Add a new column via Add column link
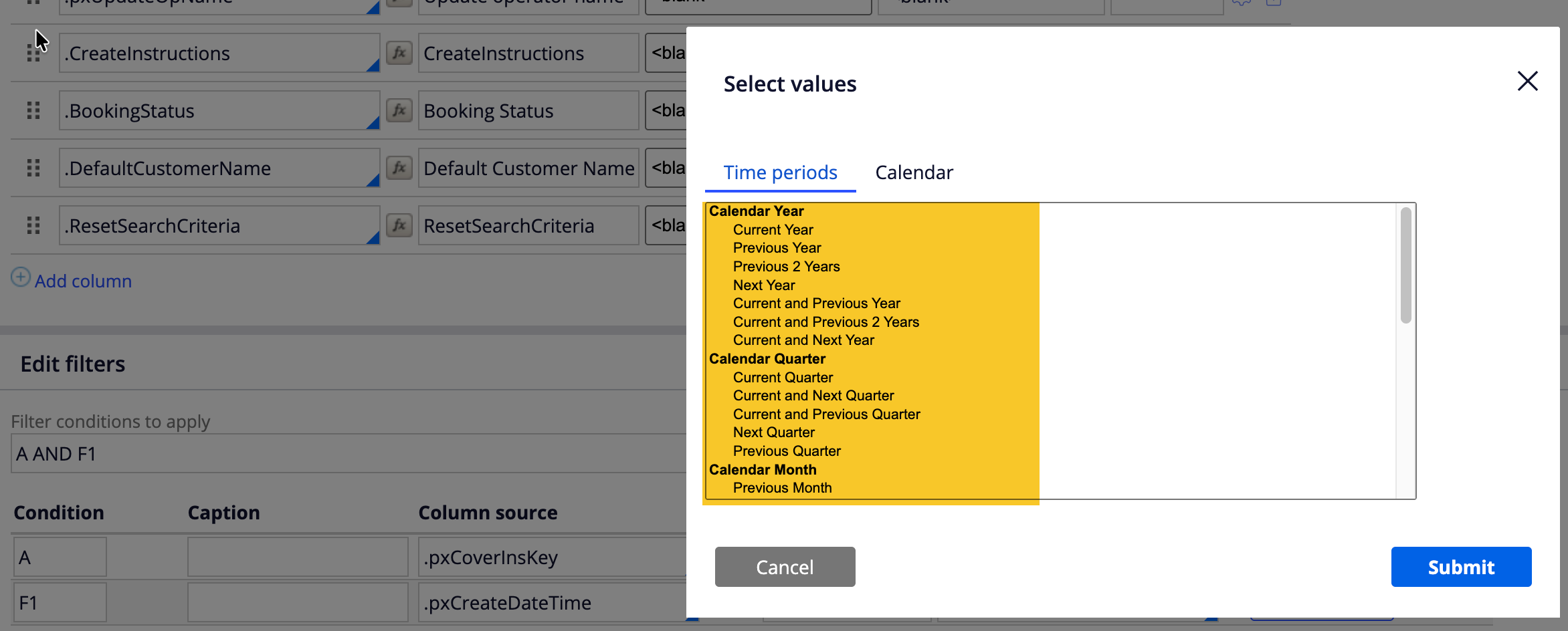This screenshot has width=1568, height=631. pos(83,281)
